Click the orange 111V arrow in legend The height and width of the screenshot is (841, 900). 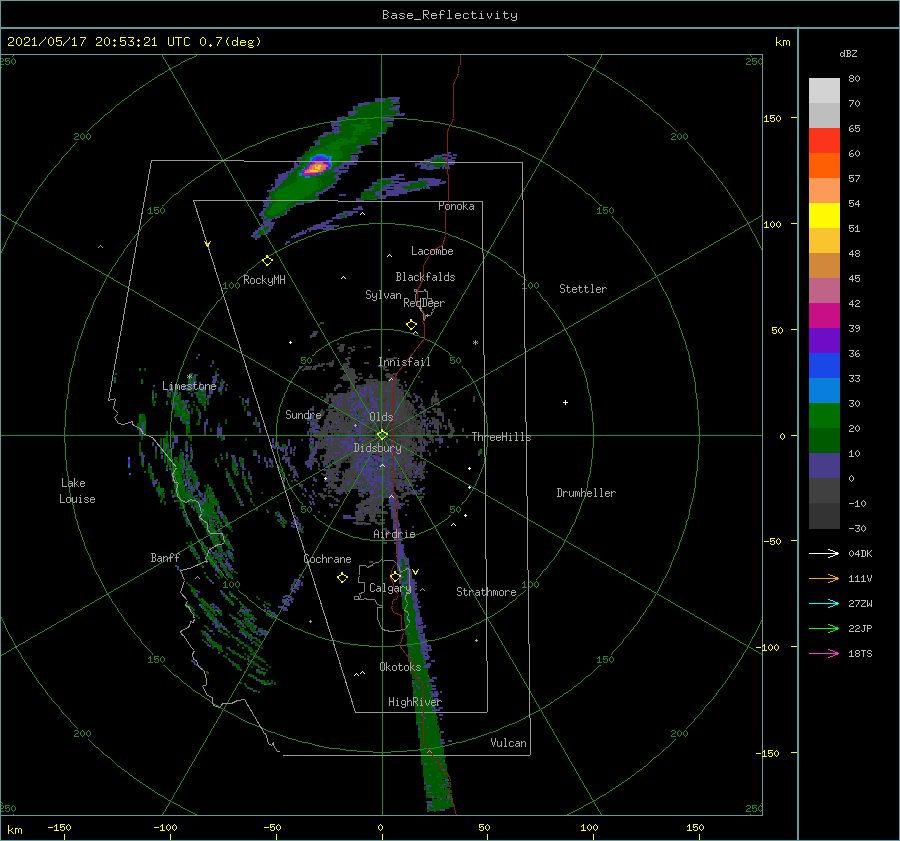point(824,579)
